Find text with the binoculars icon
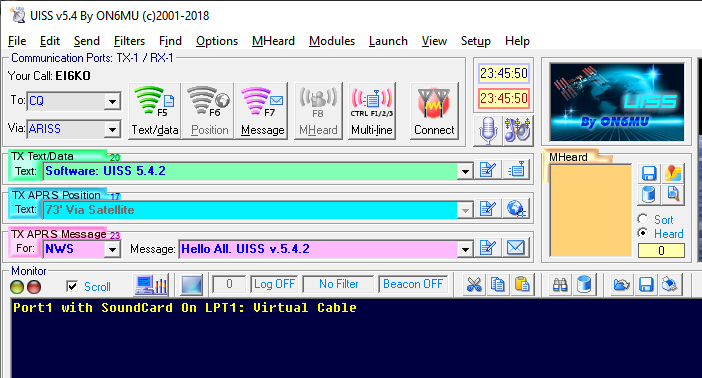Screen dimensions: 702x378 coord(560,284)
